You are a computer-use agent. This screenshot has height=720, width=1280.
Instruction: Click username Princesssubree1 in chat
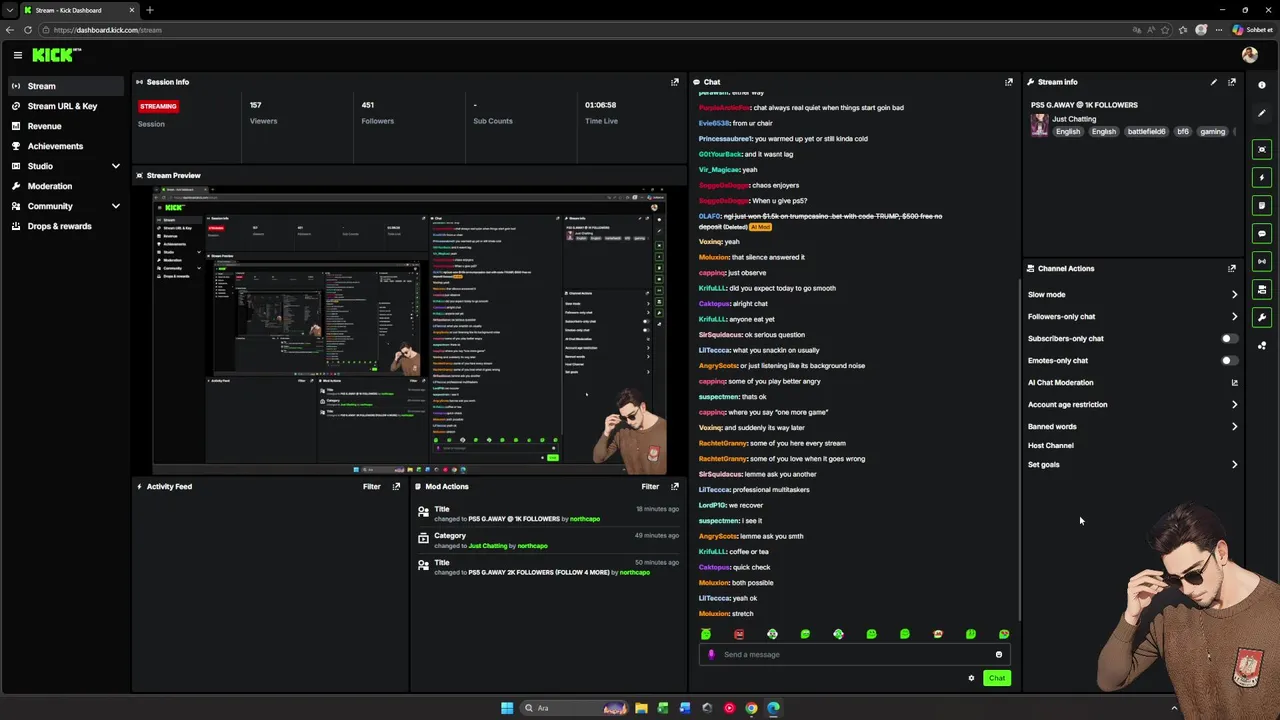coord(725,139)
